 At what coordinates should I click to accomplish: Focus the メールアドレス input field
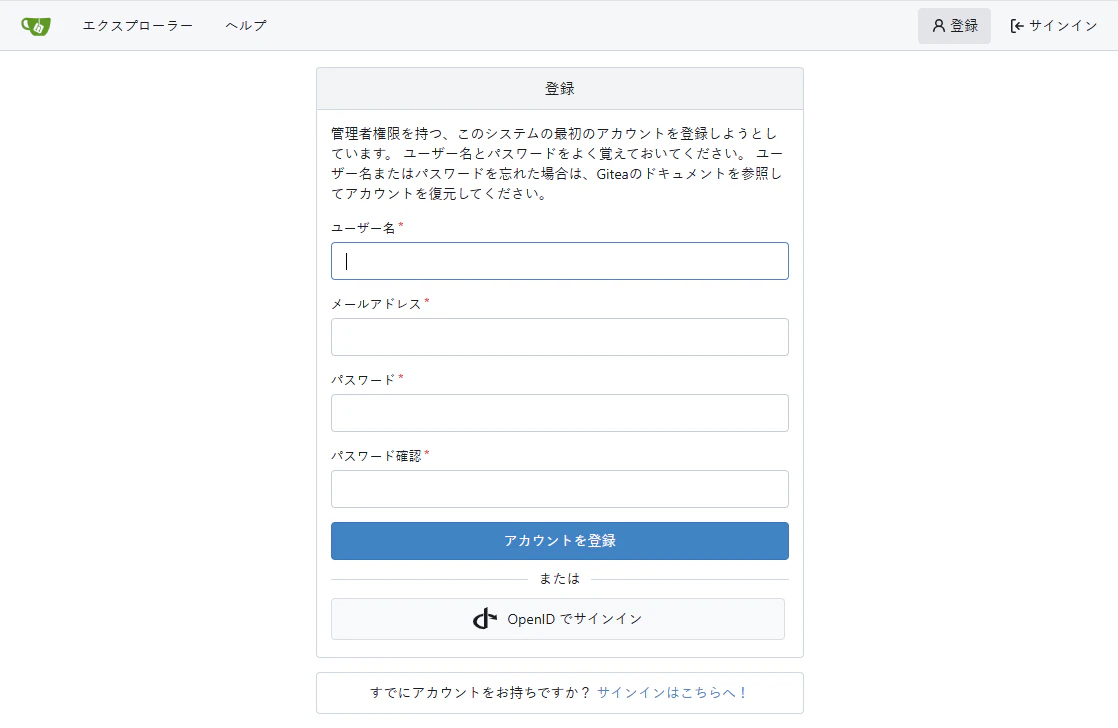pos(560,337)
